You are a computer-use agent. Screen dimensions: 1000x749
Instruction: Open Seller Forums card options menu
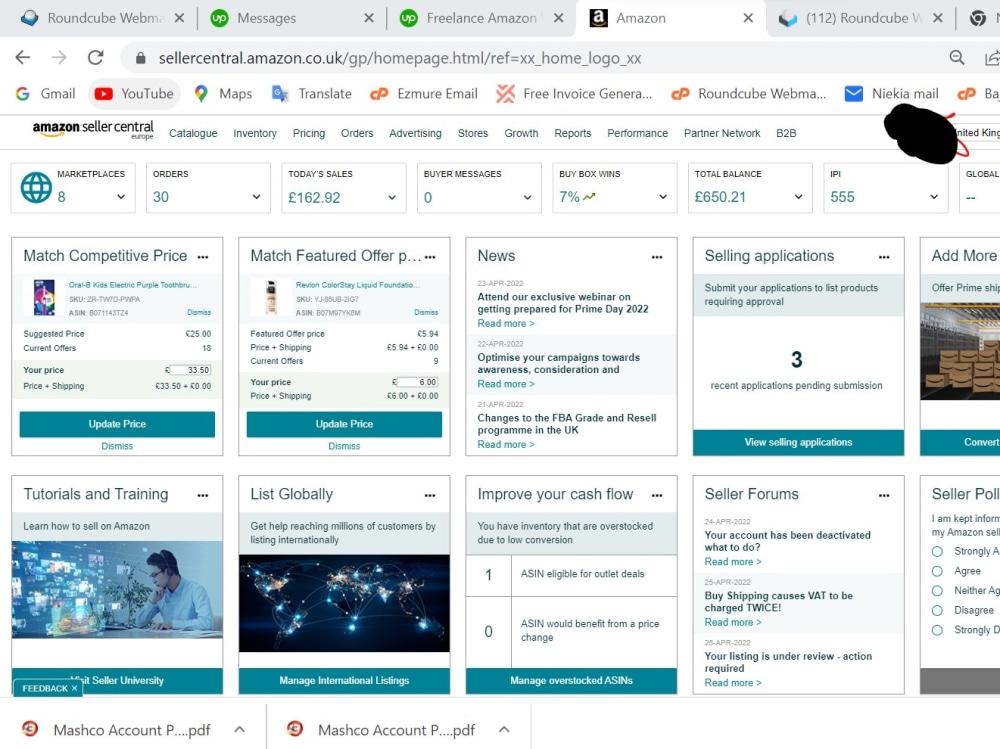point(884,495)
